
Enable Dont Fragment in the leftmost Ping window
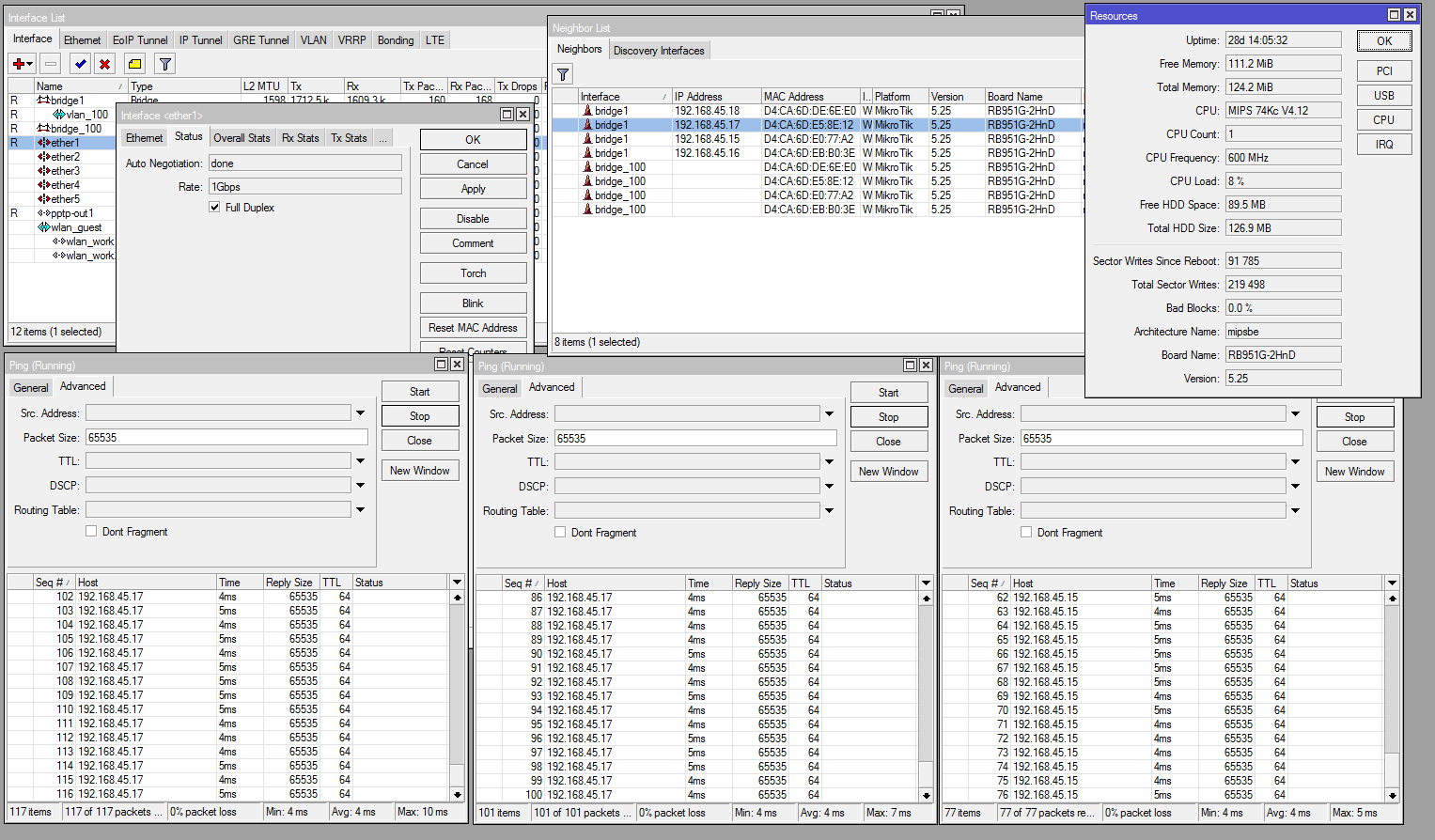coord(91,531)
